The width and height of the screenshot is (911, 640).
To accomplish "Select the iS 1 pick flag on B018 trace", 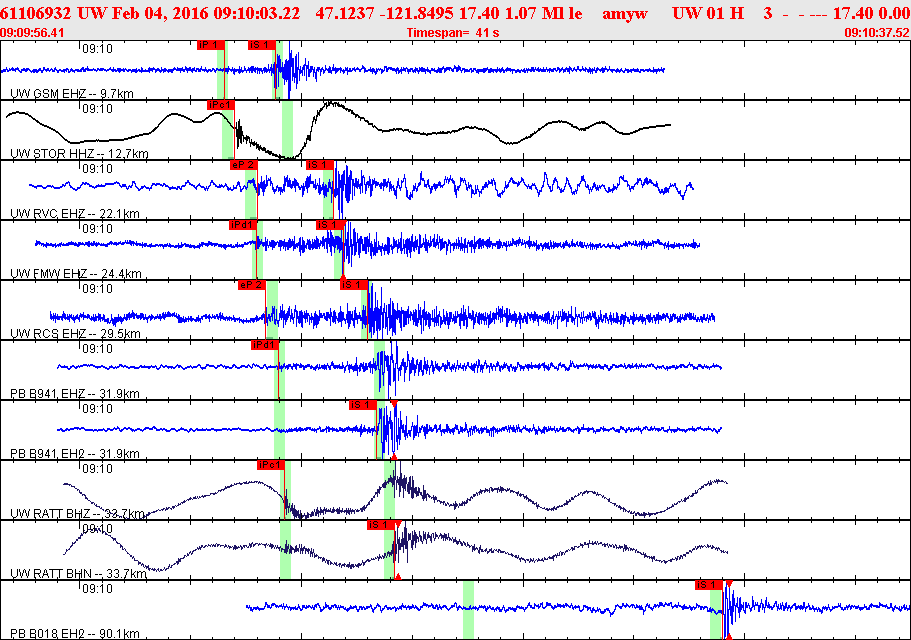I will click(x=709, y=585).
